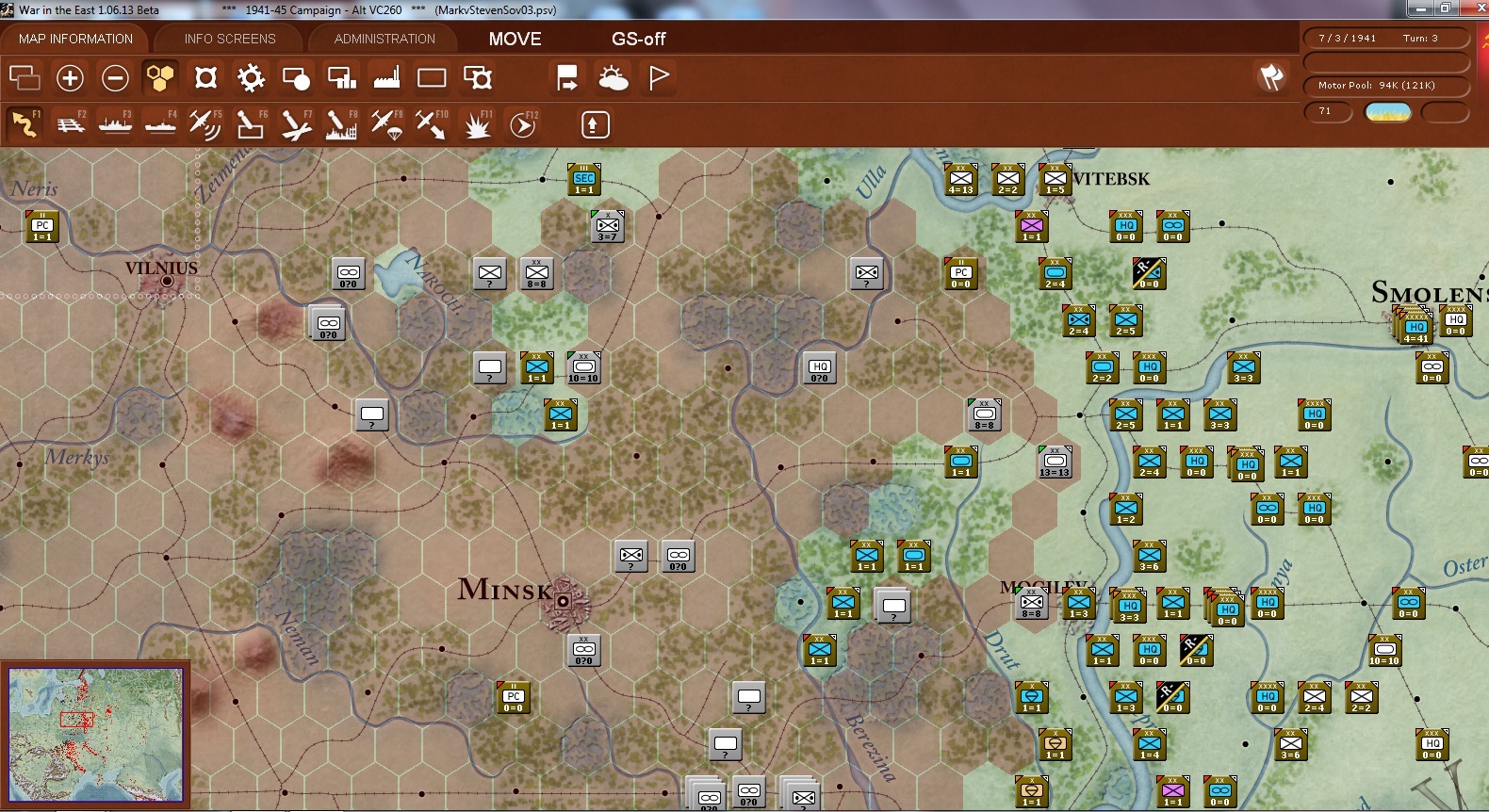Click the Motor Pool 94K readout
This screenshot has width=1489, height=812.
[x=1386, y=86]
